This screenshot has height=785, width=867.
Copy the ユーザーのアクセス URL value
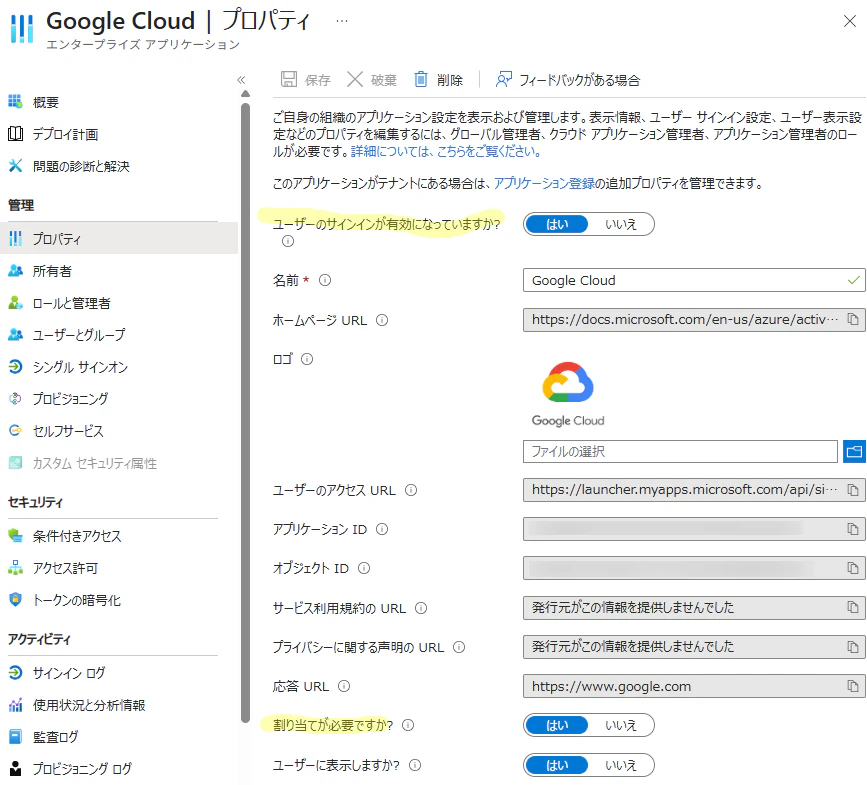pyautogui.click(x=853, y=490)
